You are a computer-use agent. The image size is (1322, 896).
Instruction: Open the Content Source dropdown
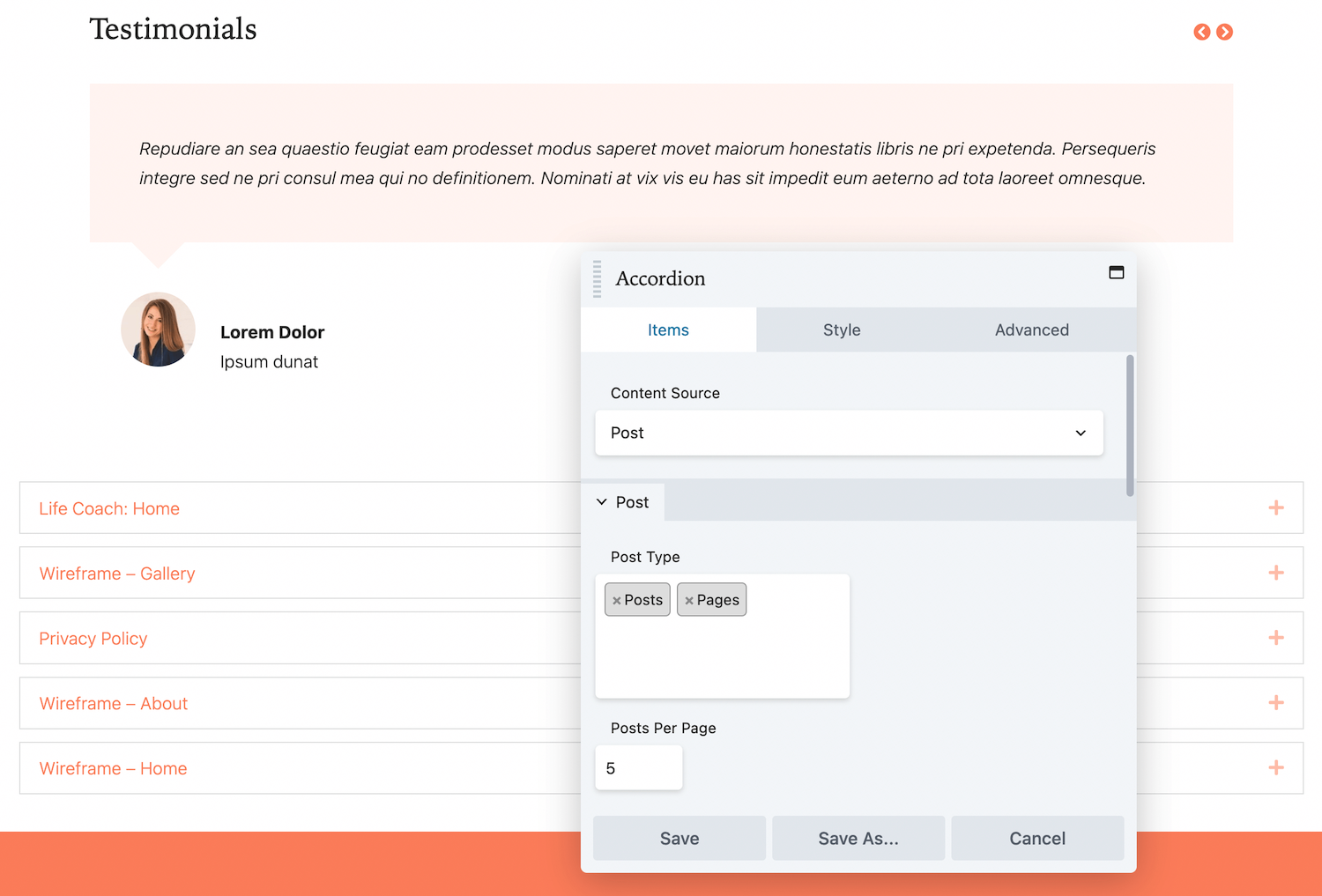pyautogui.click(x=849, y=433)
